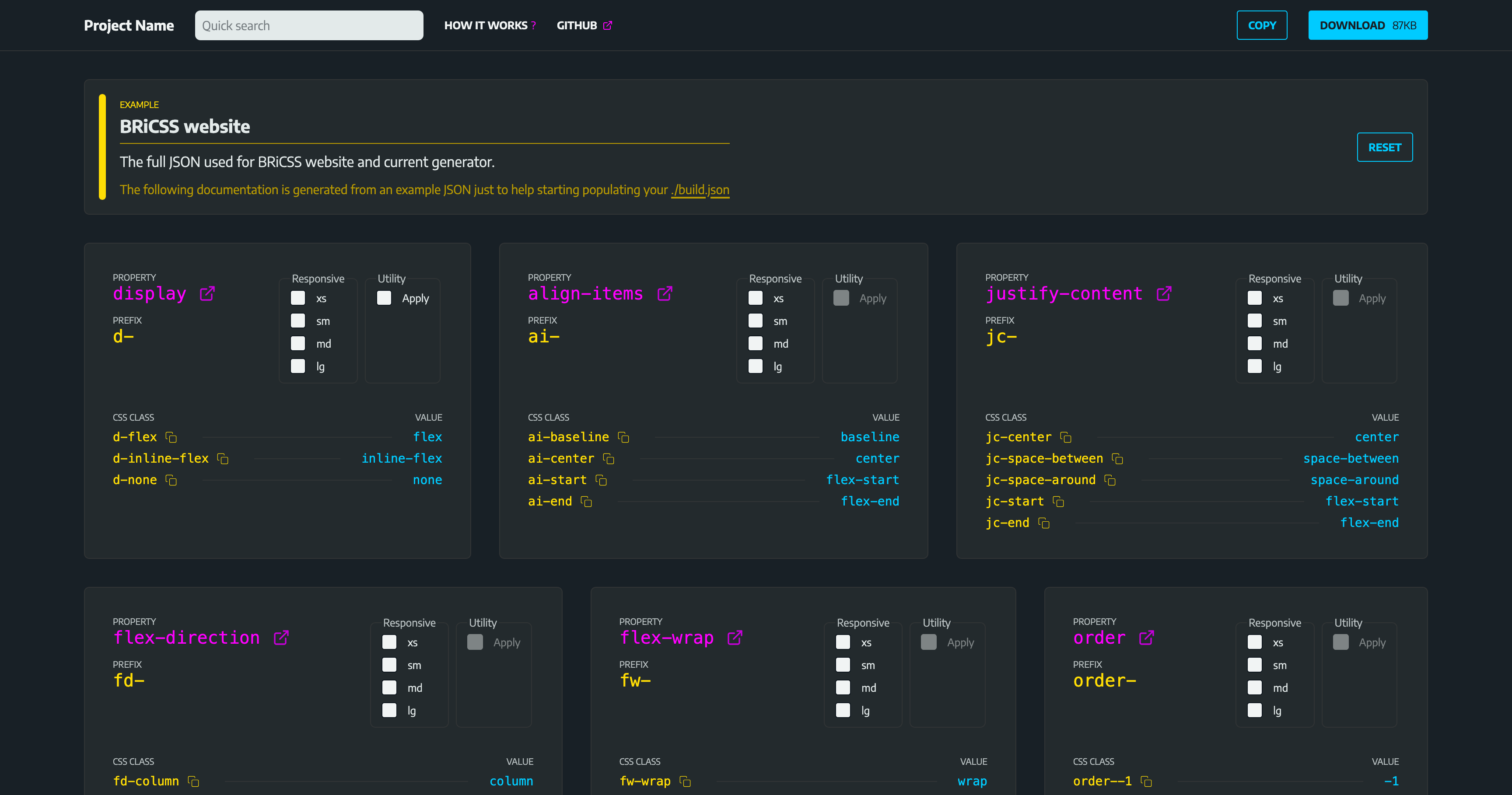Follow the ./build.json link
This screenshot has width=1512, height=795.
click(700, 190)
